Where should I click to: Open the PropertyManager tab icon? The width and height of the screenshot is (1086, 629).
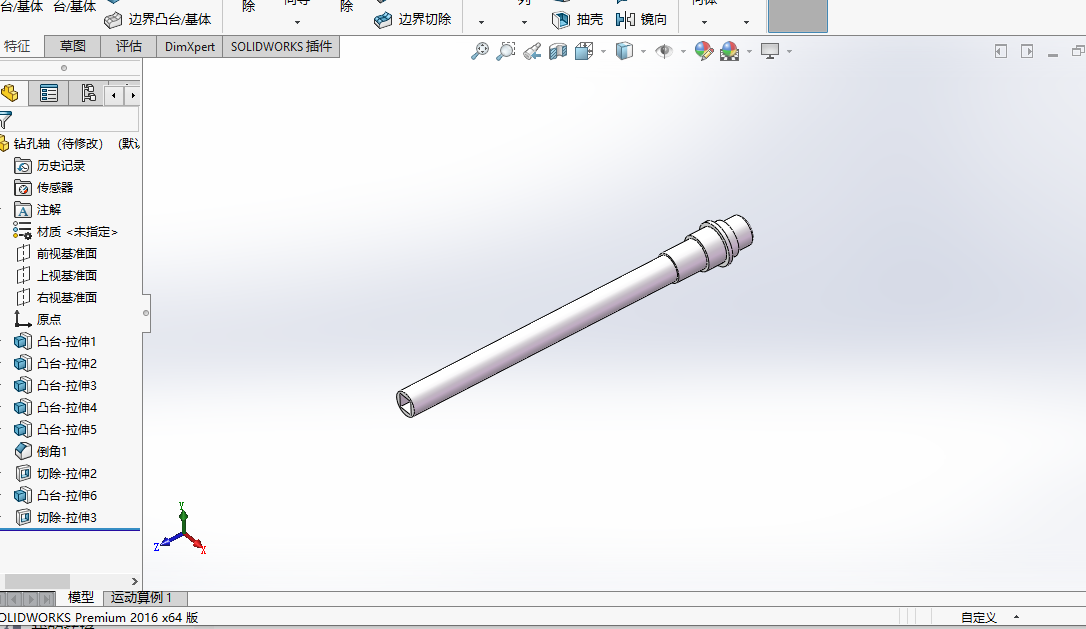point(48,94)
